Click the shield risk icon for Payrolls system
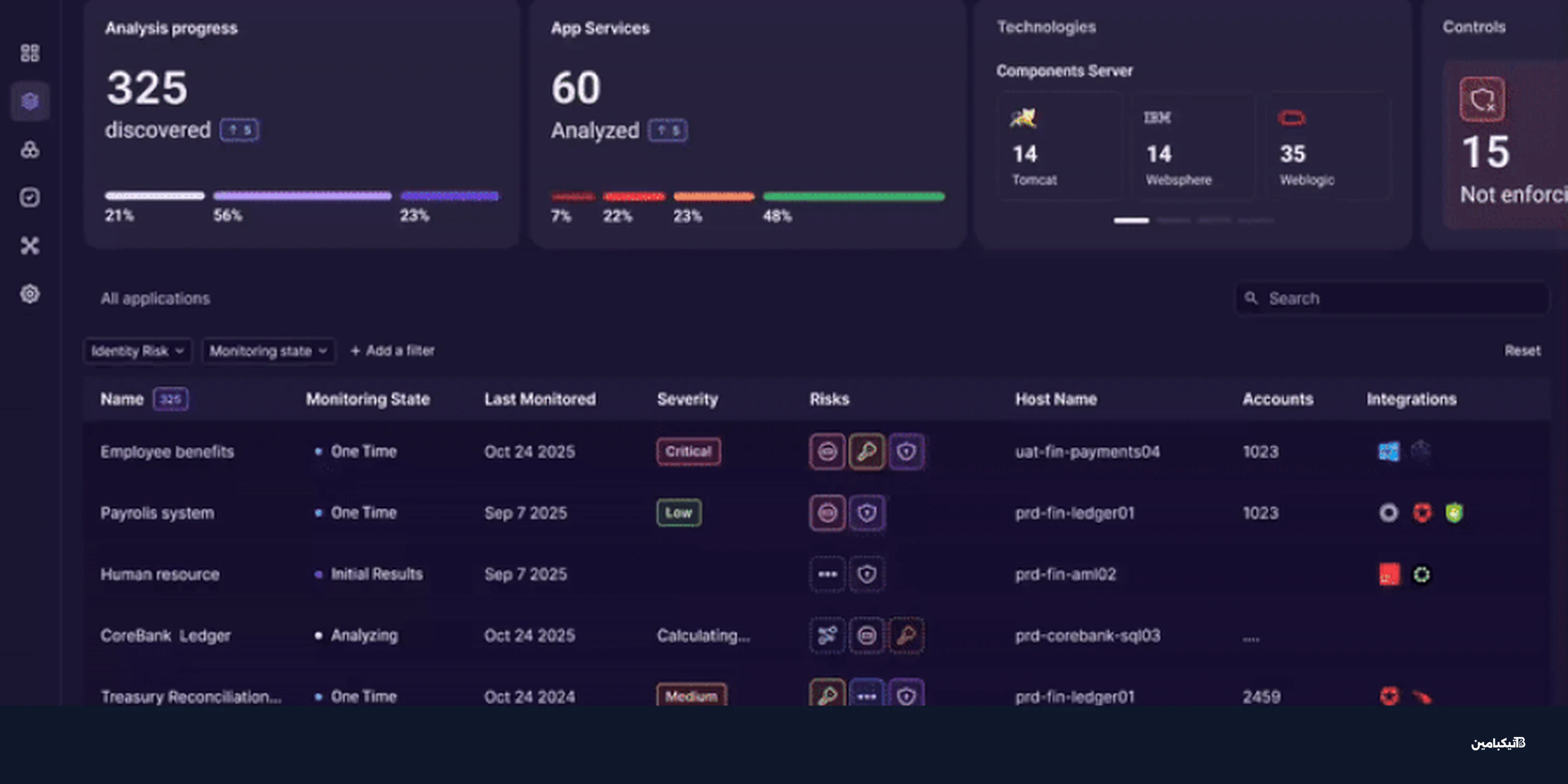 [867, 513]
